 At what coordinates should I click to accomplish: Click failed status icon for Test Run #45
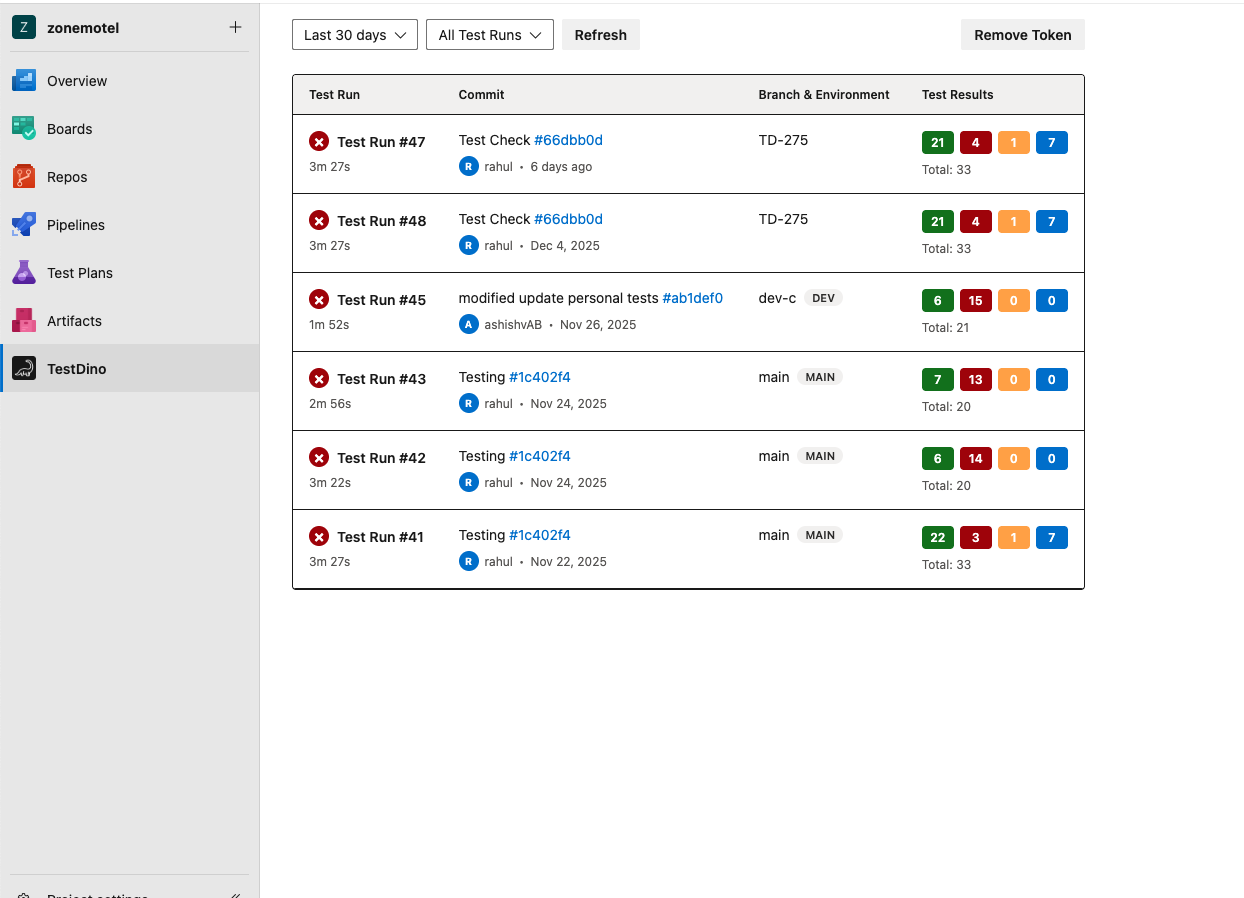(319, 299)
